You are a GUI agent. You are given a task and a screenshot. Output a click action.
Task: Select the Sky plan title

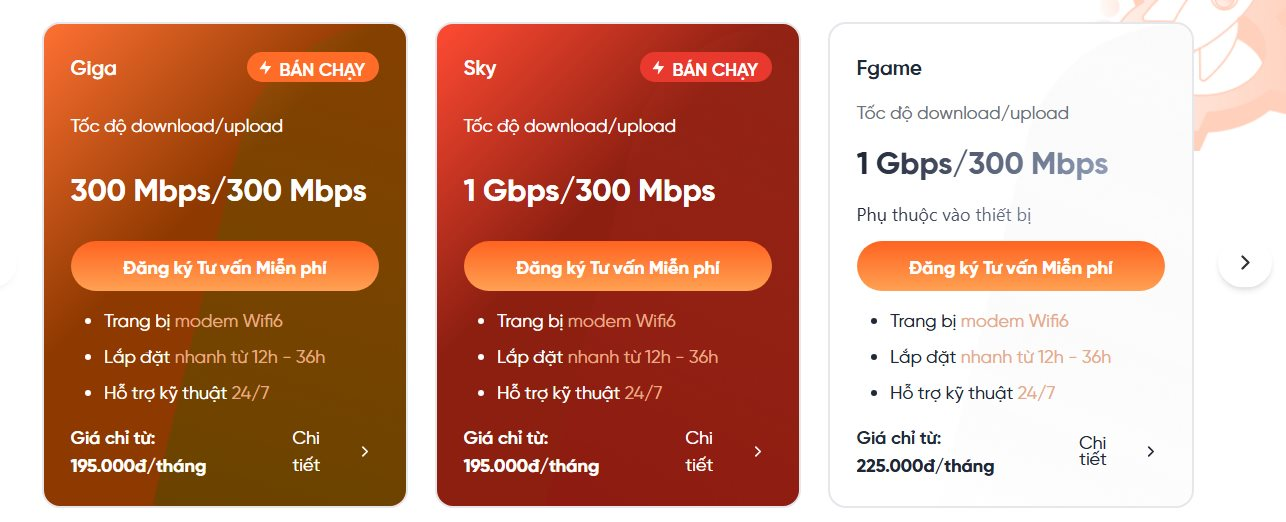(x=480, y=69)
